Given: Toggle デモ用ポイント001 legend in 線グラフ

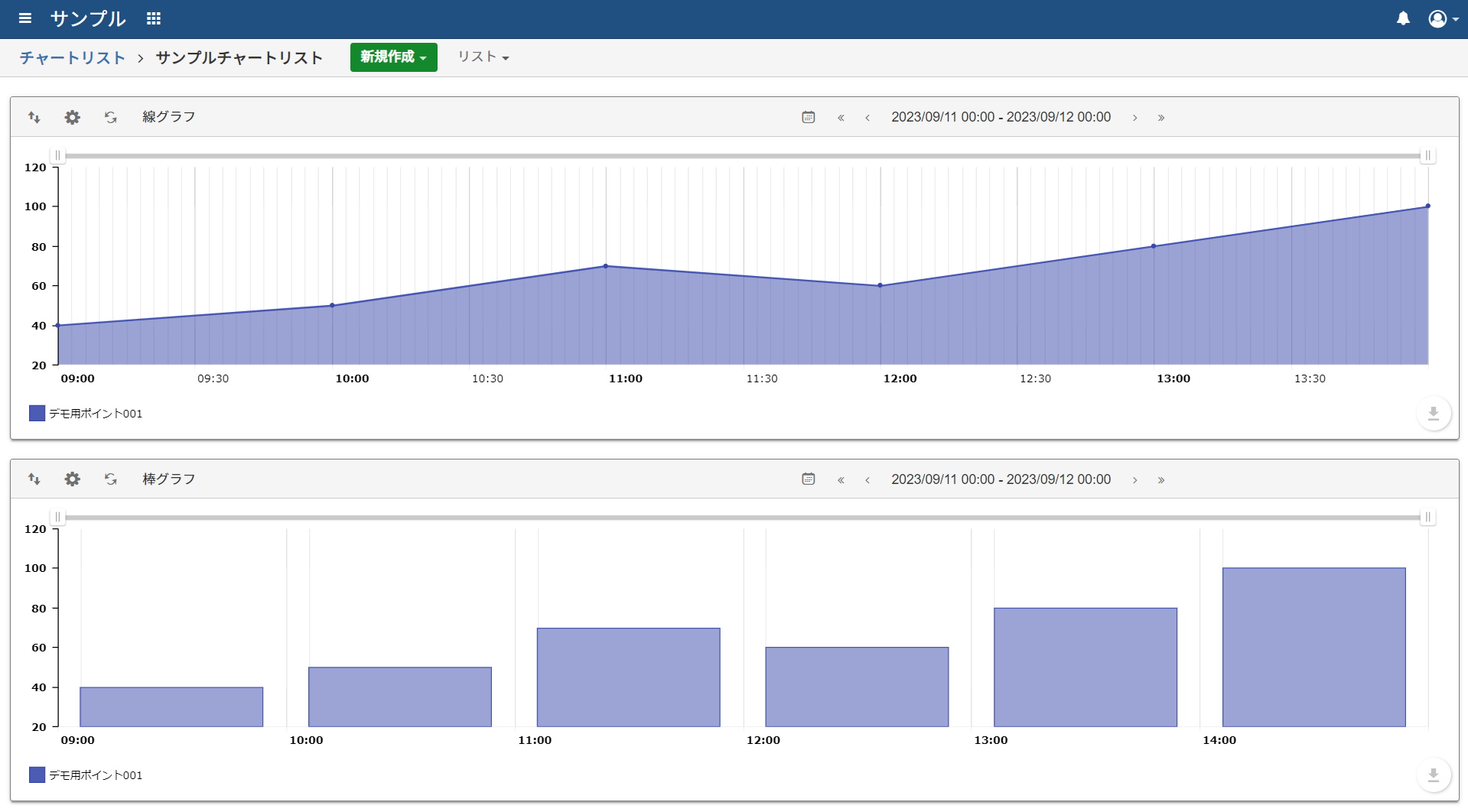Looking at the screenshot, I should 86,414.
